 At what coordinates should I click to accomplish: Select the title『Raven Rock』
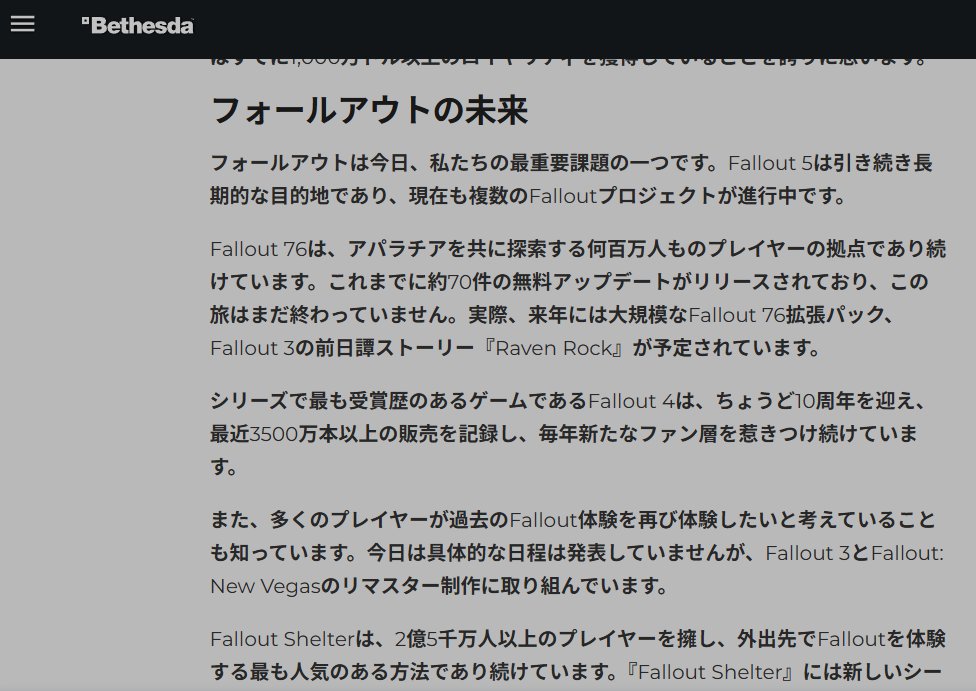555,348
